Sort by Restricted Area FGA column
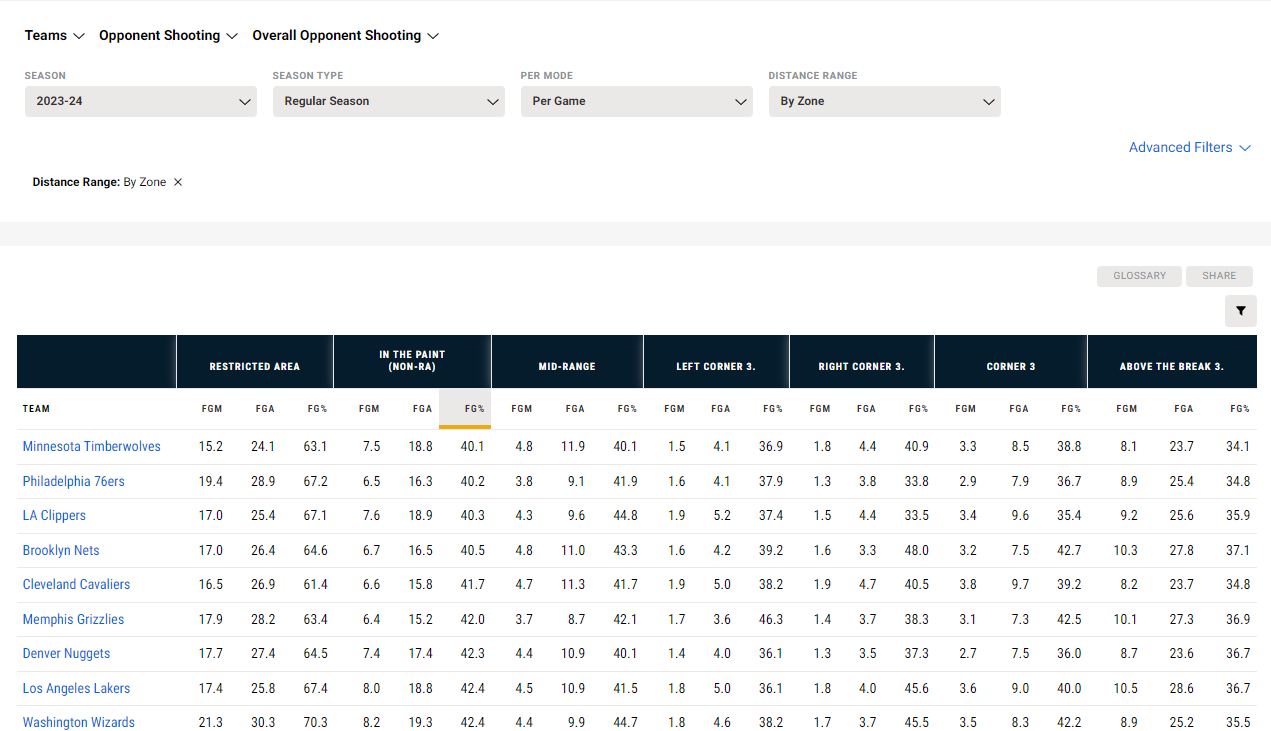The width and height of the screenshot is (1271, 731). (264, 409)
